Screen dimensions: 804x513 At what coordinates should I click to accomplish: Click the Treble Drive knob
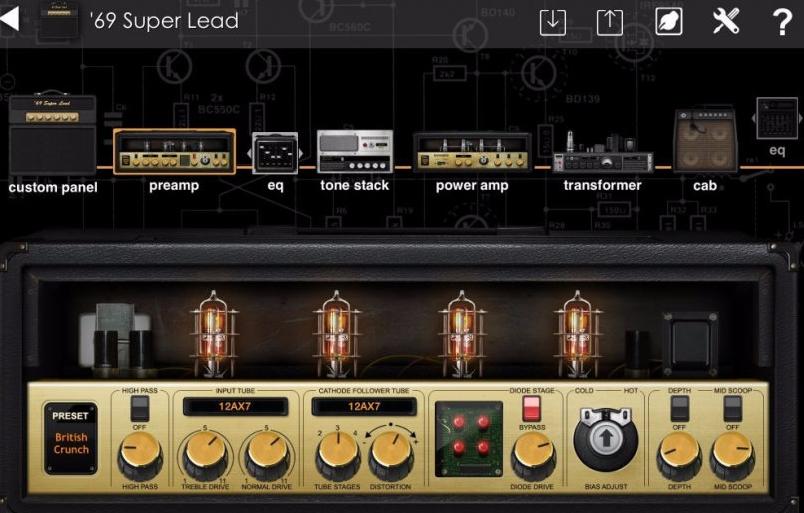[x=205, y=454]
